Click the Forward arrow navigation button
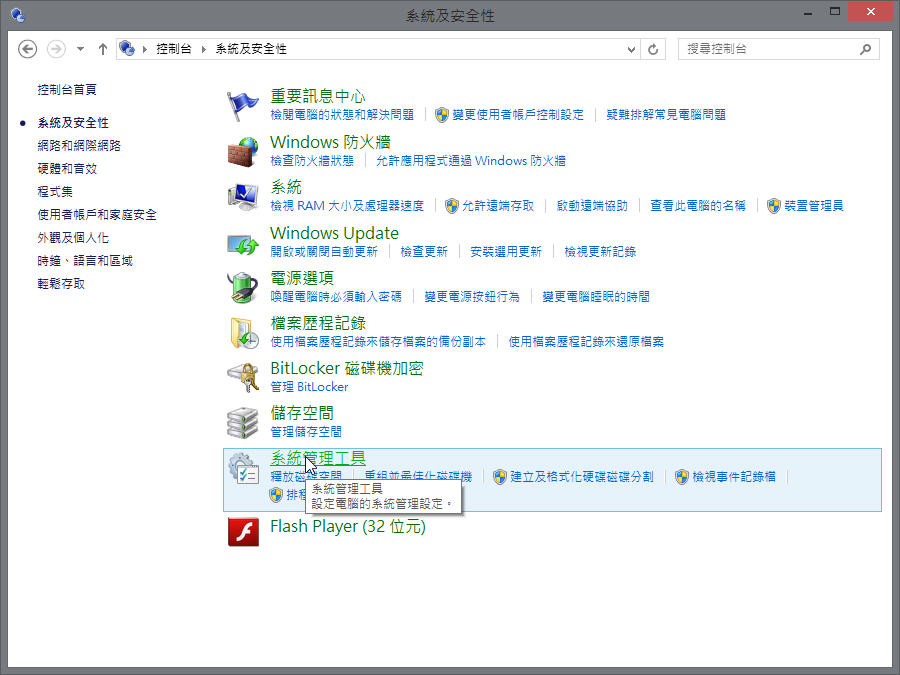900x675 pixels. [56, 49]
